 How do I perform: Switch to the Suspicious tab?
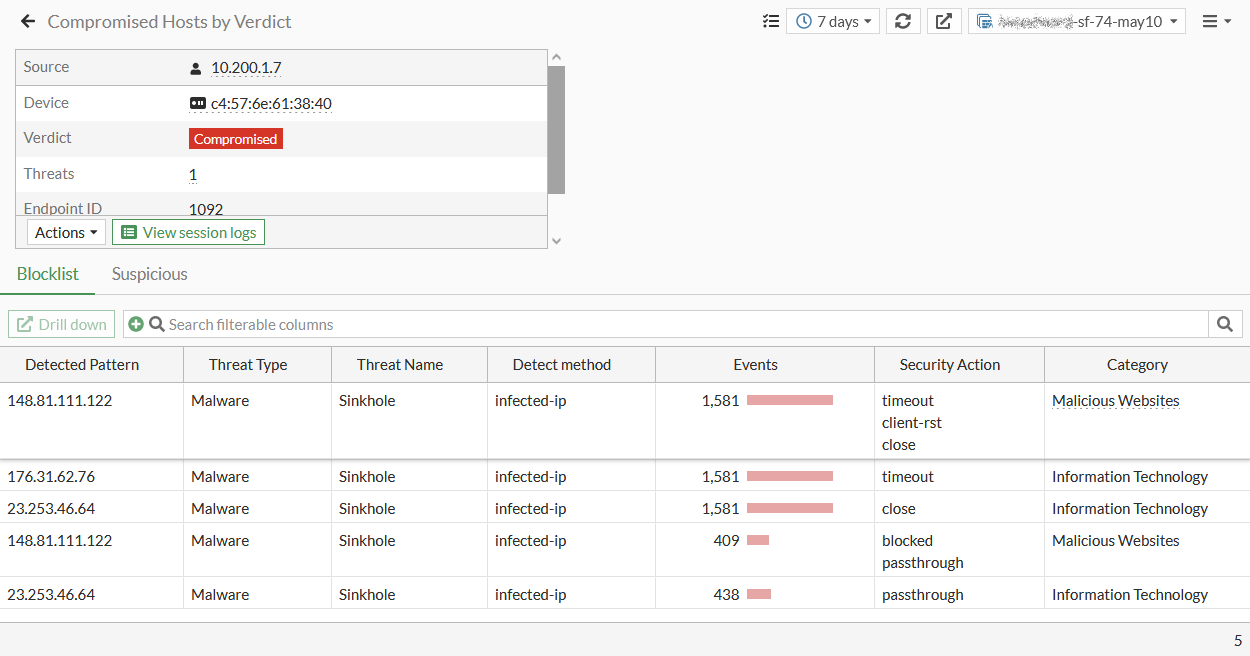tap(149, 273)
